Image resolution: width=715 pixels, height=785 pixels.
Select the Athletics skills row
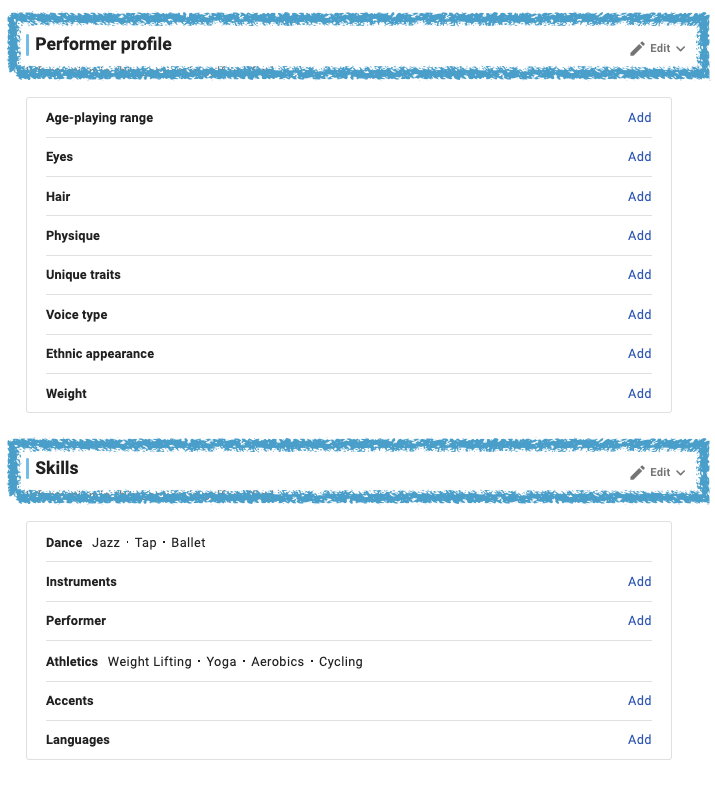point(349,662)
